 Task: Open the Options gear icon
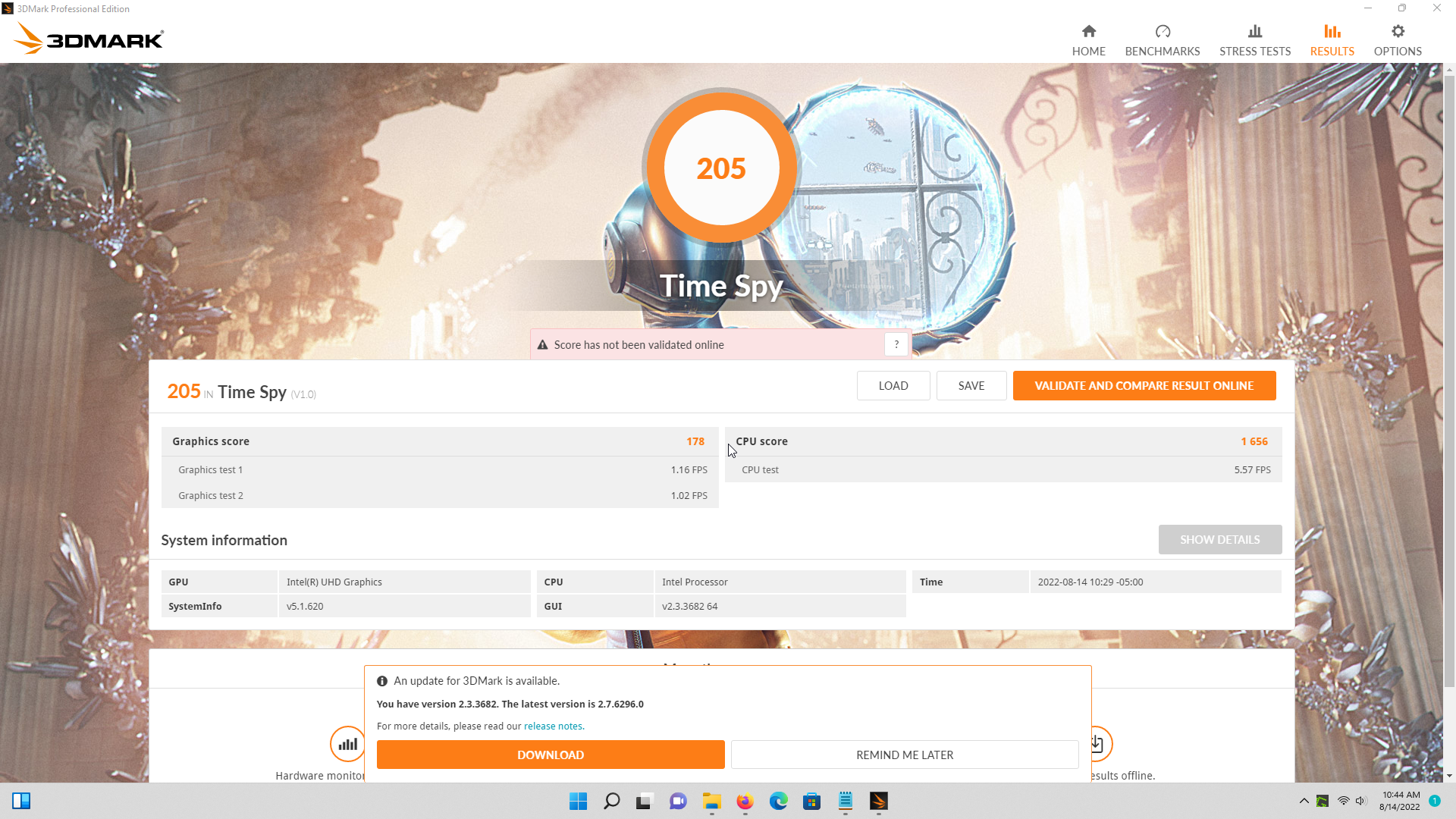click(x=1397, y=32)
